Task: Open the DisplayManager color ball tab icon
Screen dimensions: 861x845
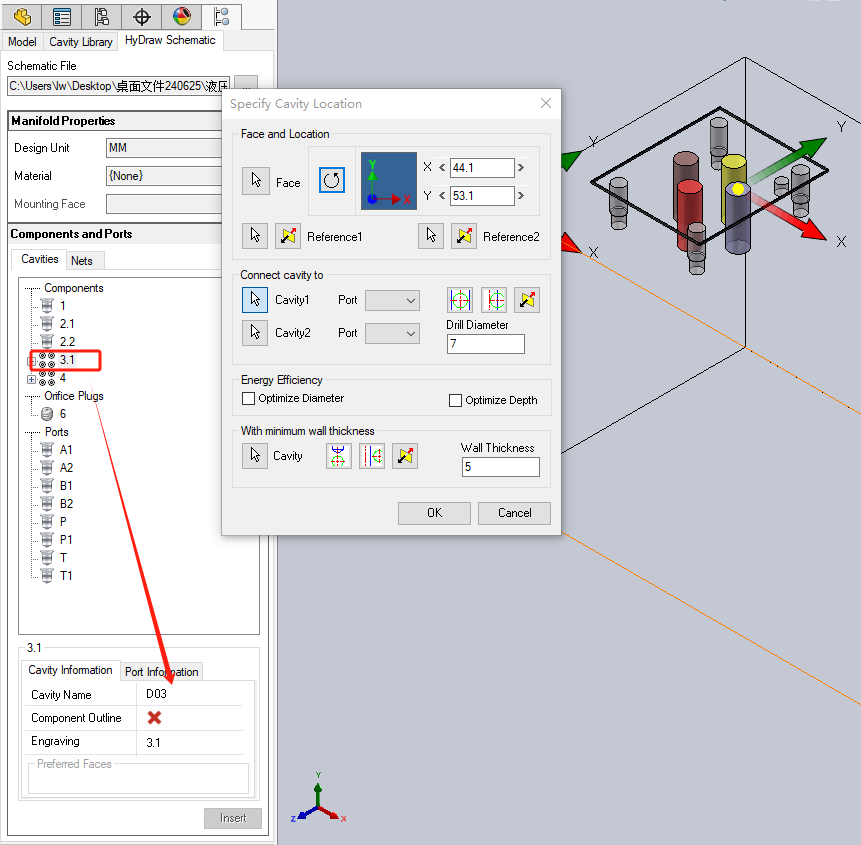Action: pyautogui.click(x=182, y=16)
